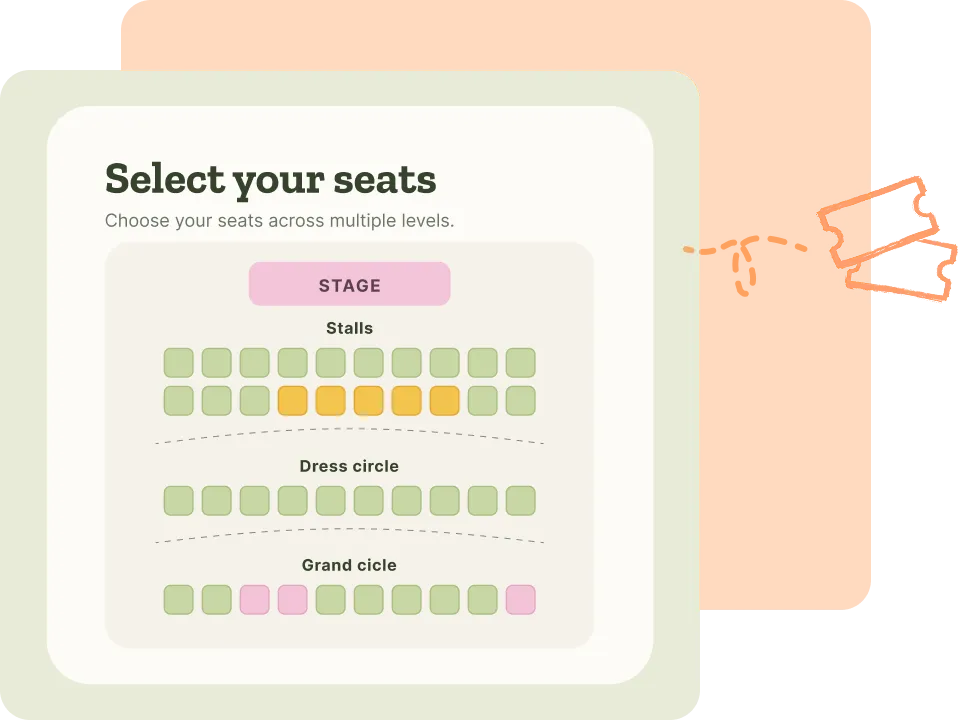This screenshot has height=720, width=960.
Task: Click first pink seat in Grand circle
Action: 255,599
